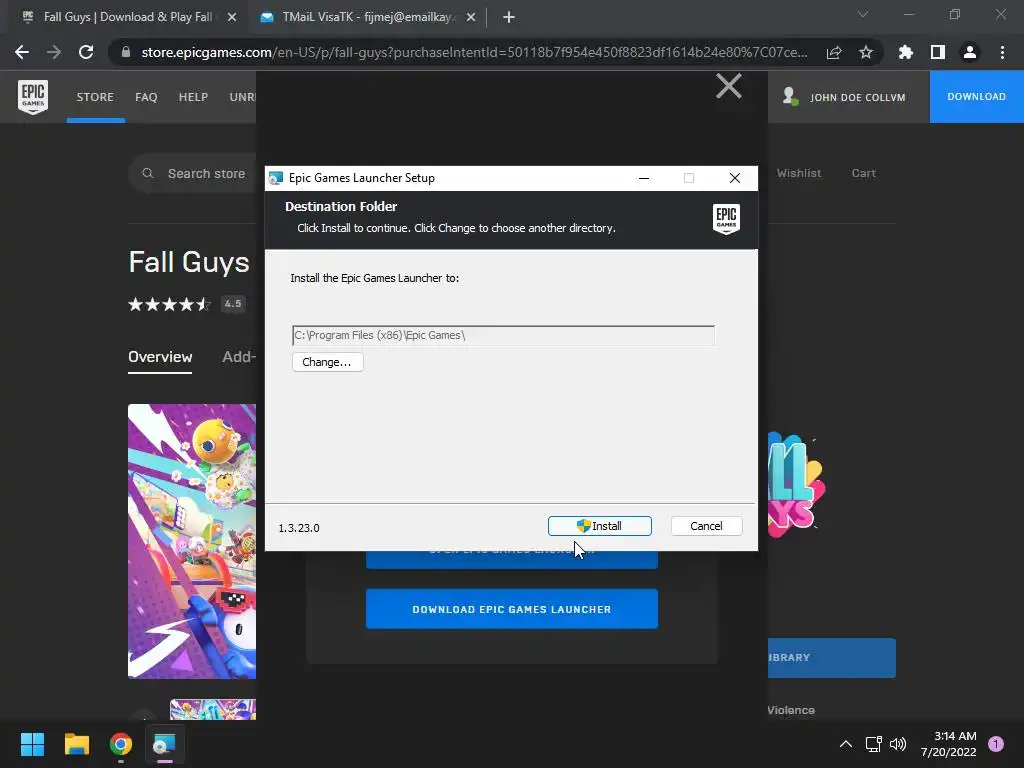1024x768 pixels.
Task: Click the search magnifier icon
Action: click(148, 173)
